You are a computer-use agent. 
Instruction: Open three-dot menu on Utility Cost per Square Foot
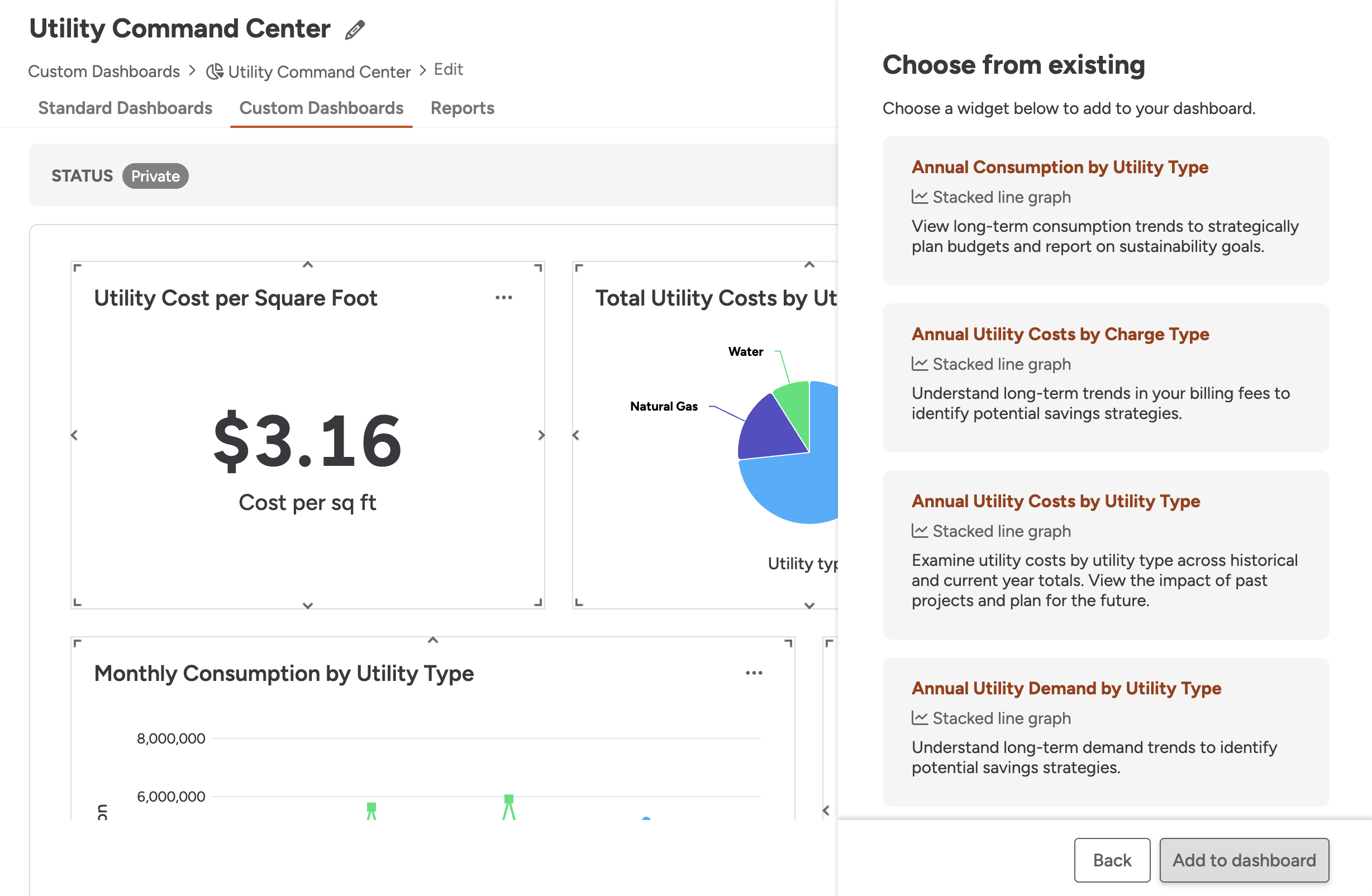(503, 298)
